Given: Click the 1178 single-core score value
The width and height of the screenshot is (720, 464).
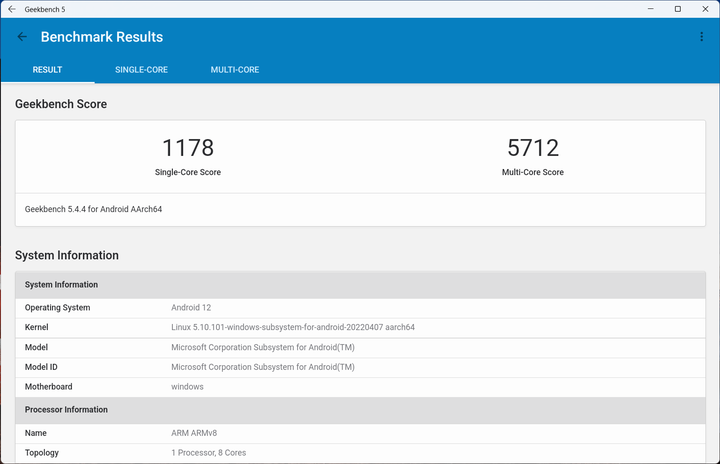Looking at the screenshot, I should [188, 148].
